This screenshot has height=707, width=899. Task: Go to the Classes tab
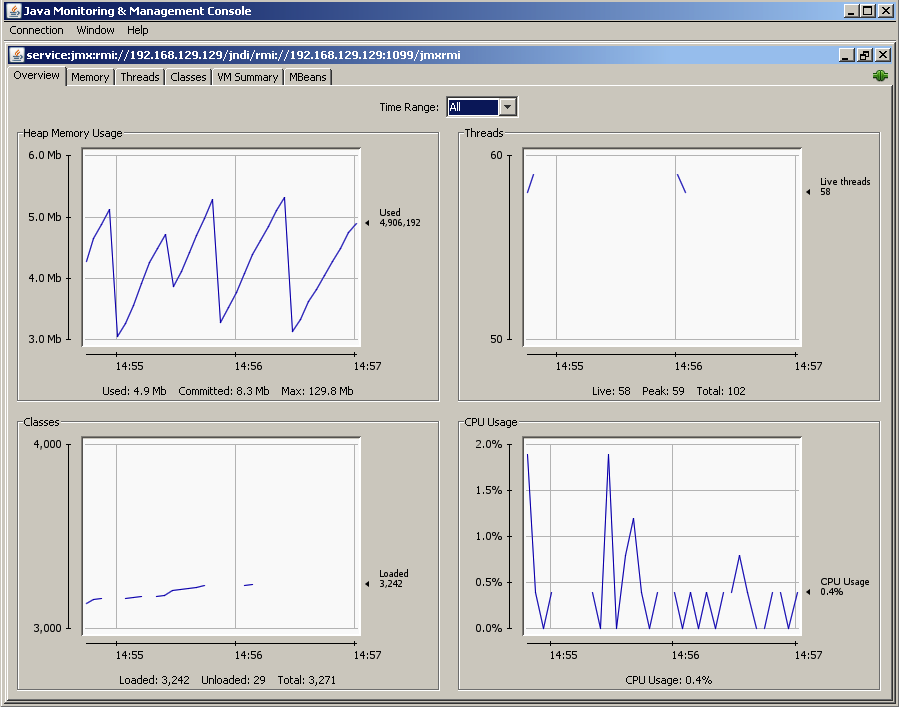[x=188, y=77]
